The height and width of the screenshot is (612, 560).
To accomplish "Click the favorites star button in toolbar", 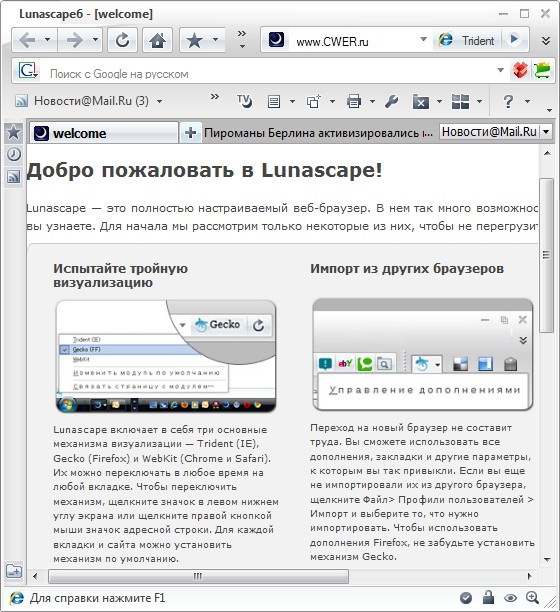I will (194, 40).
